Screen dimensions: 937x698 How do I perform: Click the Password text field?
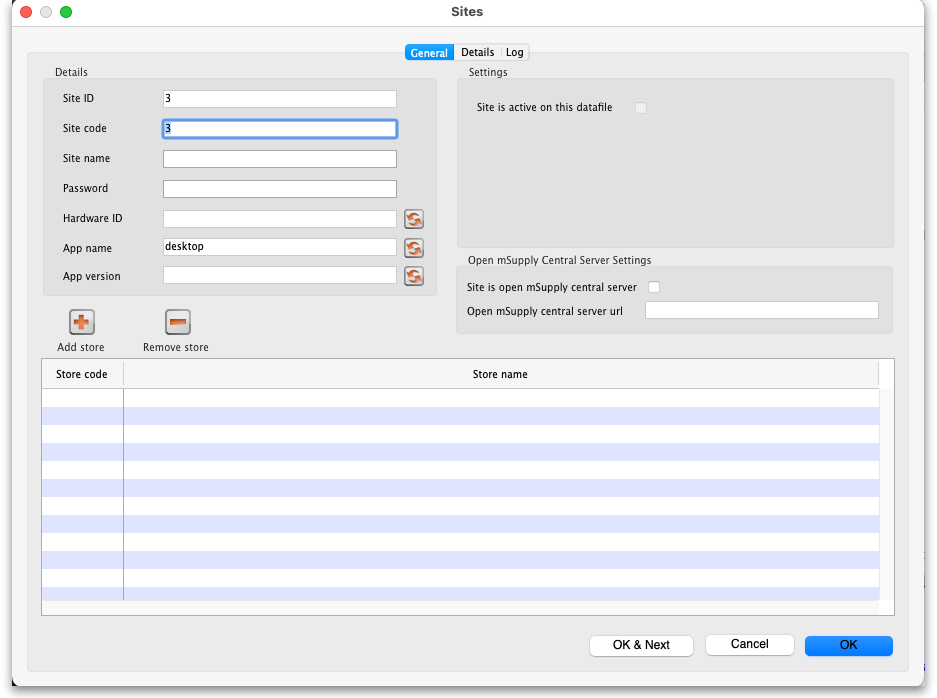[x=279, y=189]
